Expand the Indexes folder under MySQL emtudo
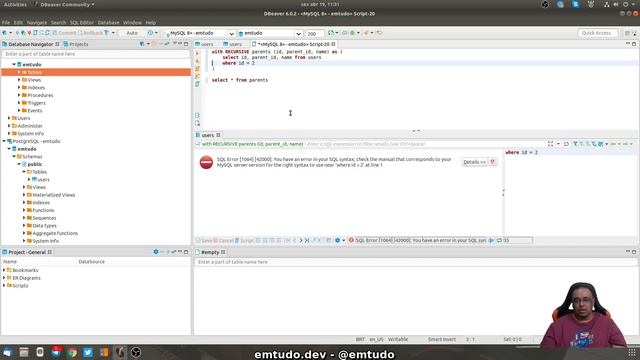This screenshot has height=360, width=640. pos(19,87)
